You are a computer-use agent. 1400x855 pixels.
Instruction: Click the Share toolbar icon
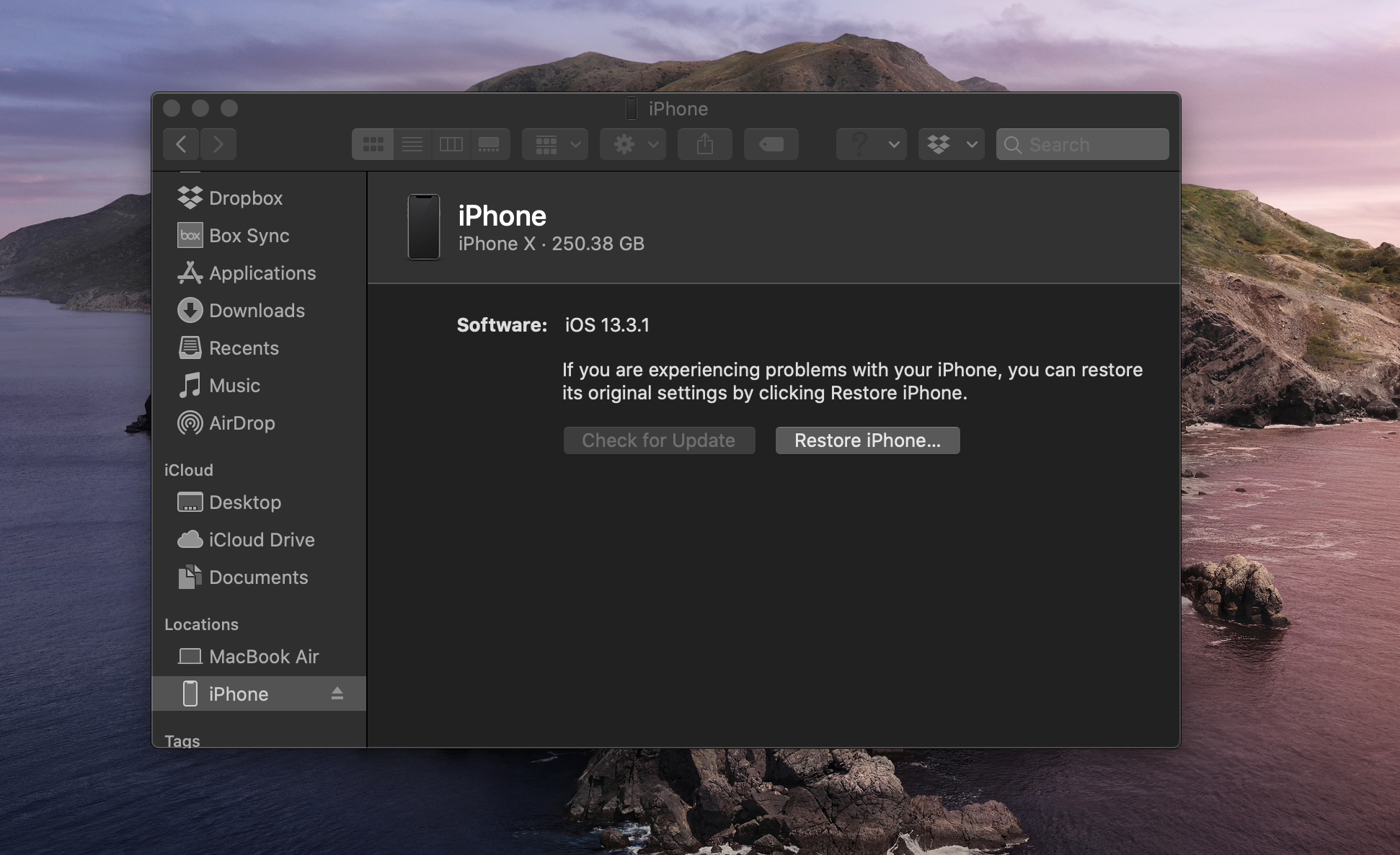point(705,145)
